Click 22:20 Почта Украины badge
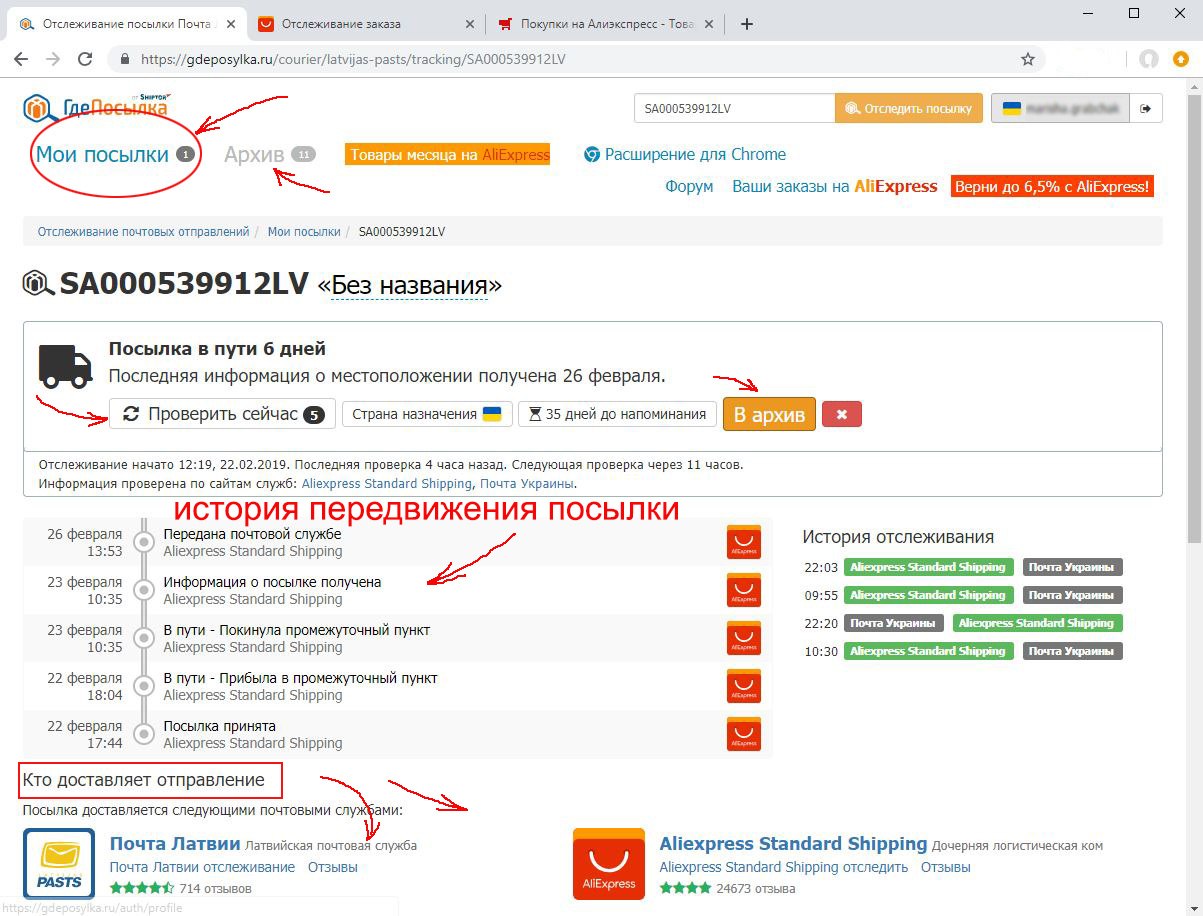The image size is (1203, 916). [x=894, y=623]
